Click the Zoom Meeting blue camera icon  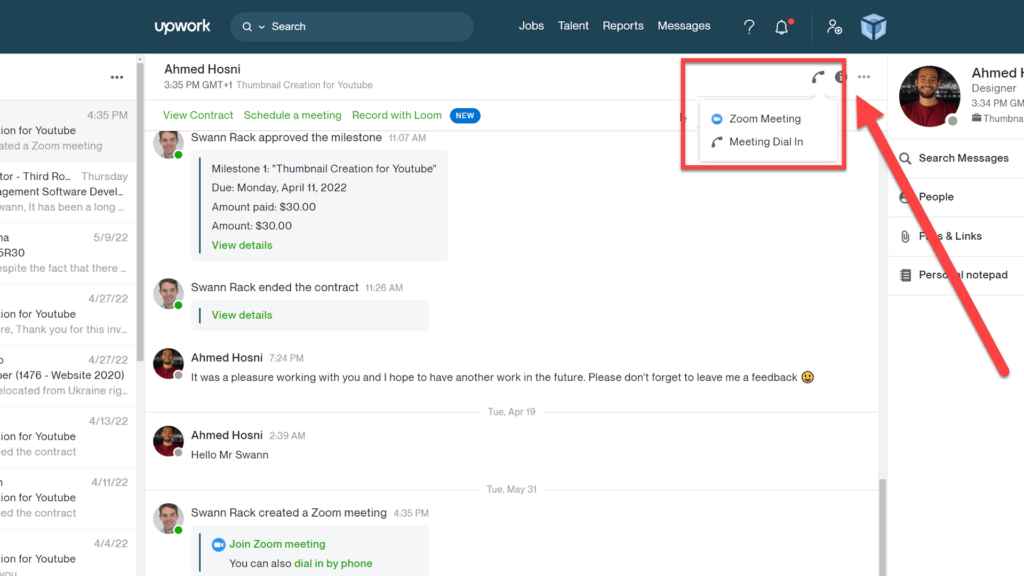click(716, 119)
